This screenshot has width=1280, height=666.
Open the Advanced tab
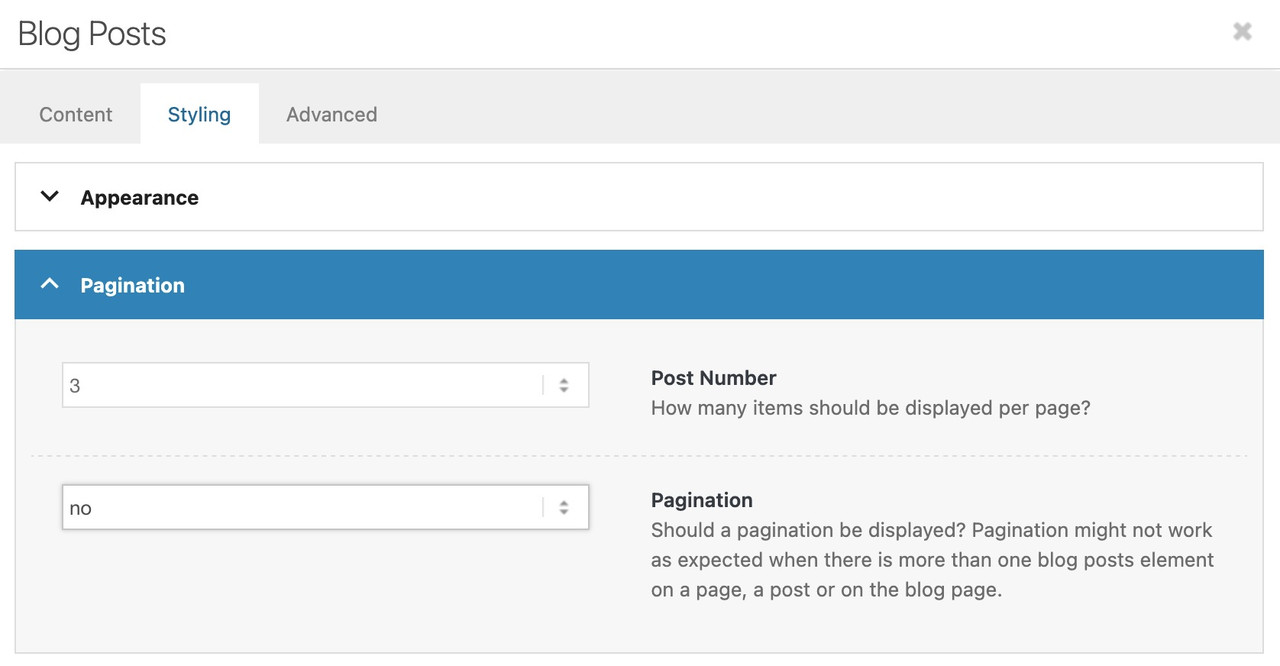coord(331,114)
